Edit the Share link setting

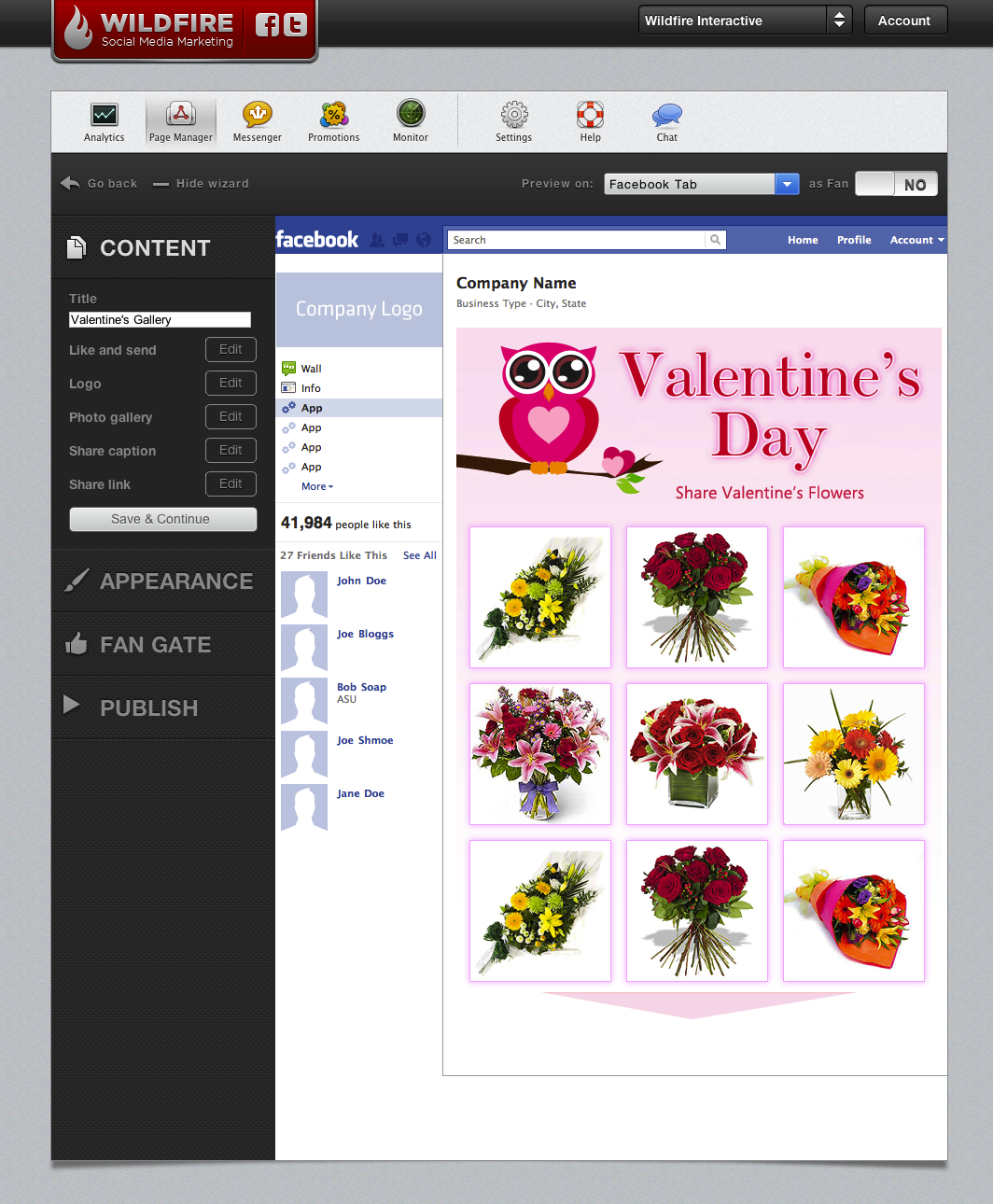(231, 483)
